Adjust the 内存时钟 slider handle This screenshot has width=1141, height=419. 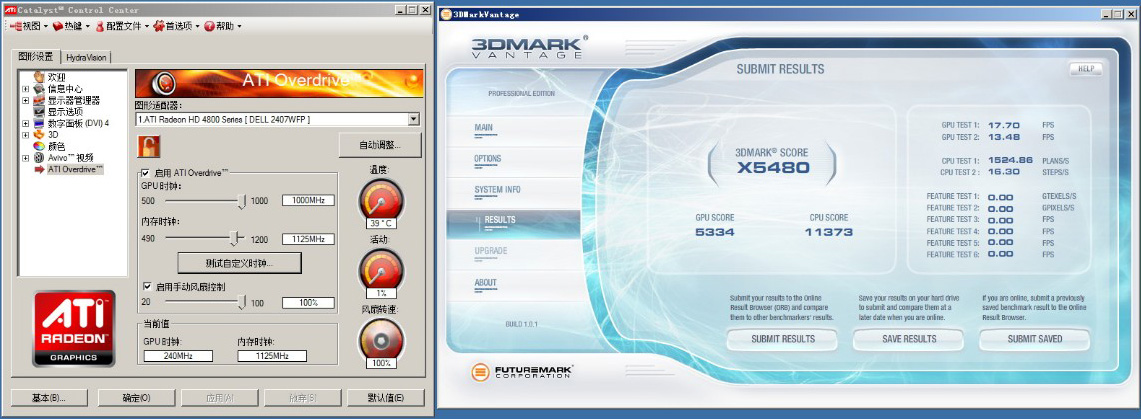(234, 238)
